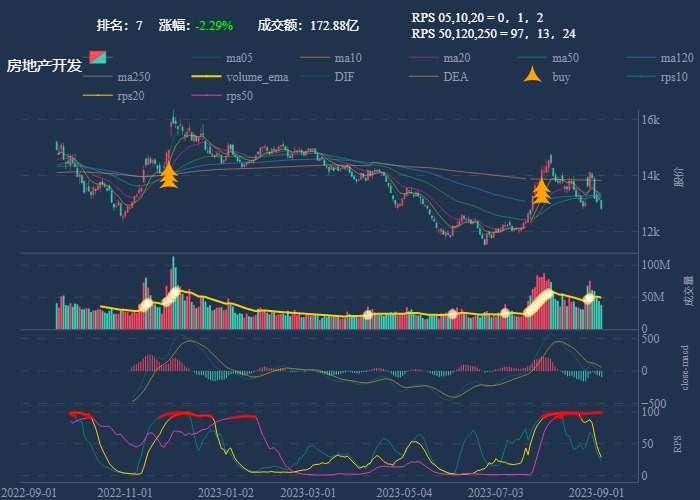
Task: Click the 16k price axis label
Action: (650, 120)
